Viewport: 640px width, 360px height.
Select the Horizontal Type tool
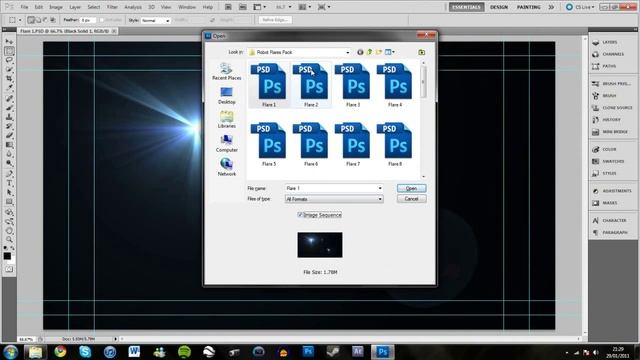click(9, 183)
